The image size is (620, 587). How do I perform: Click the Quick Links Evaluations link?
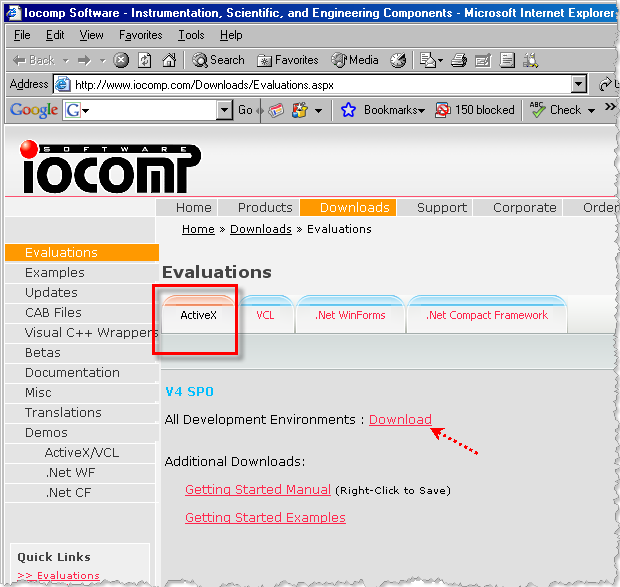click(x=59, y=576)
